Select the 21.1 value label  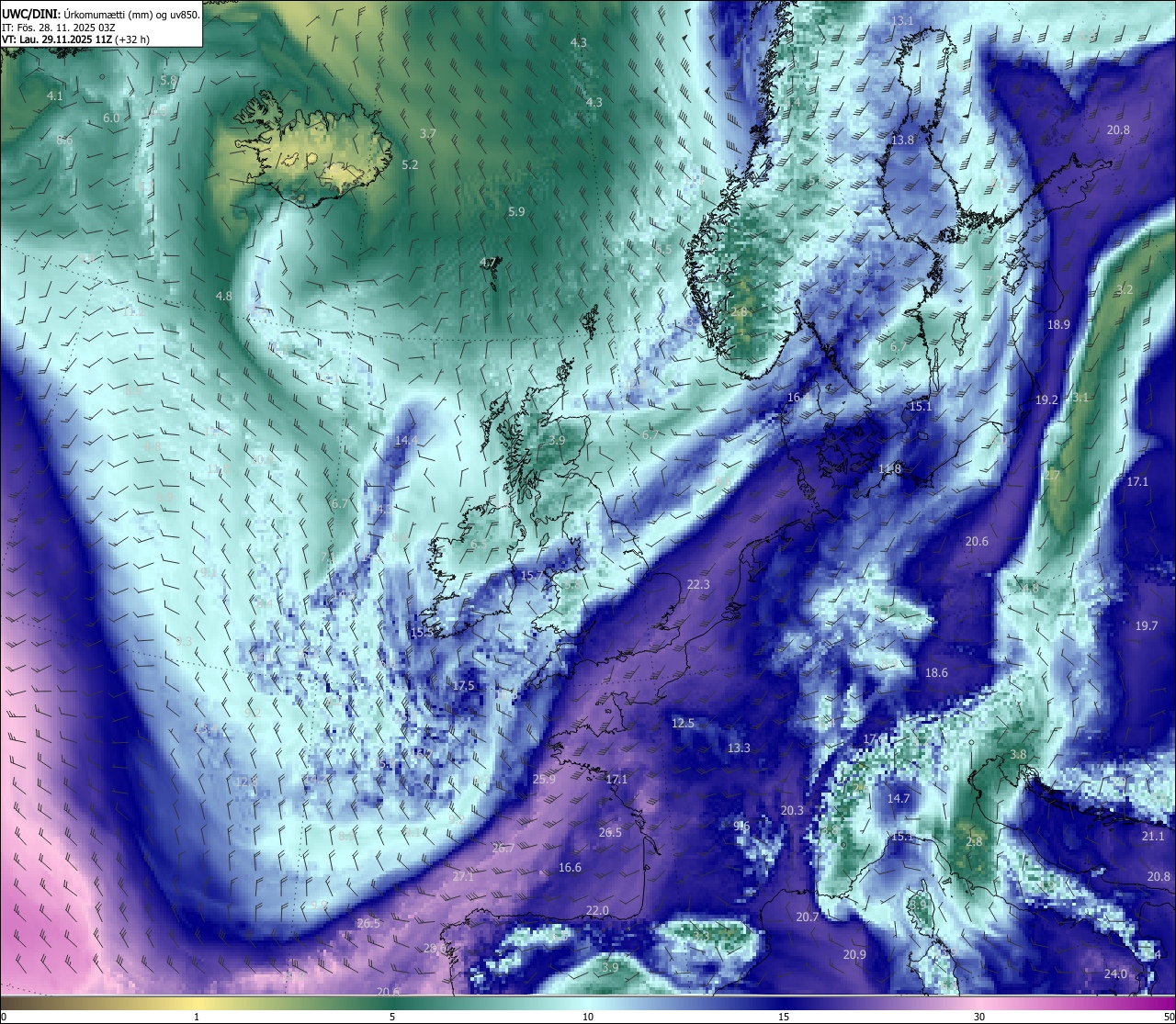coord(1153,838)
